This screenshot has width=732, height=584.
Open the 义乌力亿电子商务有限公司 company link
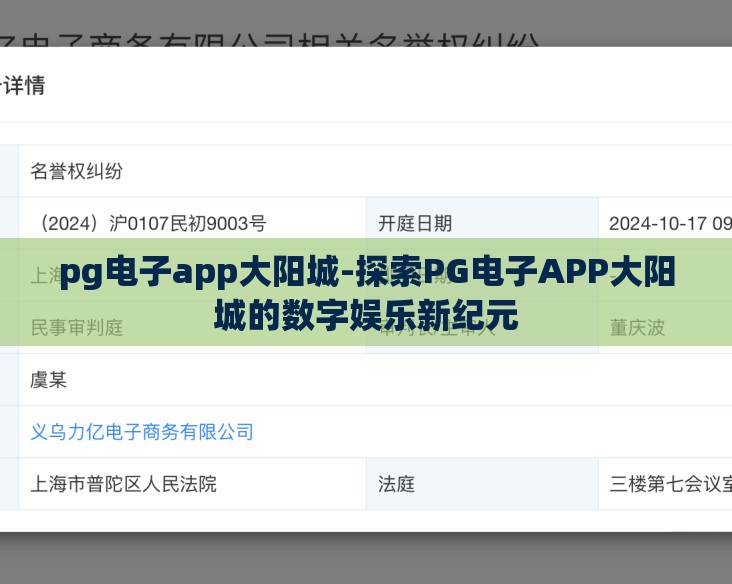[x=142, y=432]
